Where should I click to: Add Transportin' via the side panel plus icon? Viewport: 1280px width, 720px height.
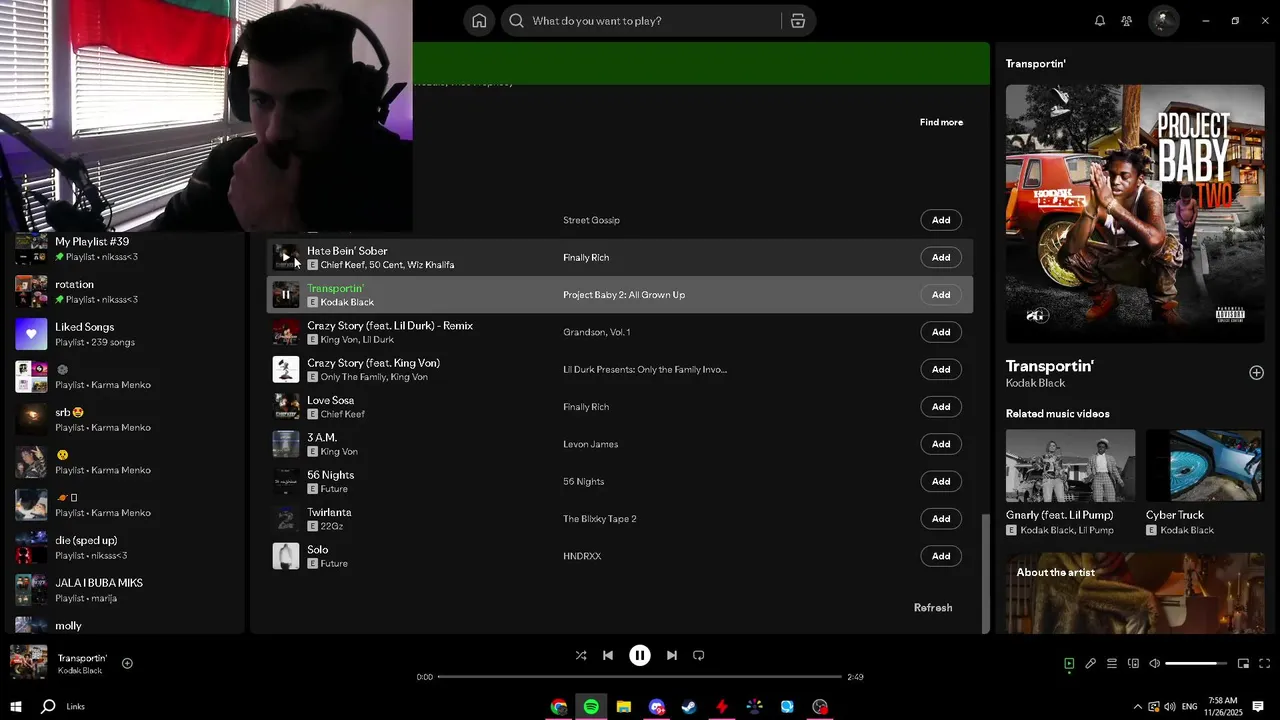(1256, 372)
